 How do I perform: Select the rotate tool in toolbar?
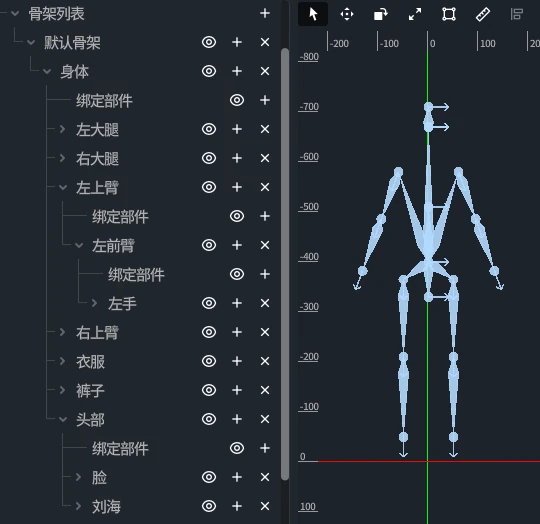(x=381, y=14)
